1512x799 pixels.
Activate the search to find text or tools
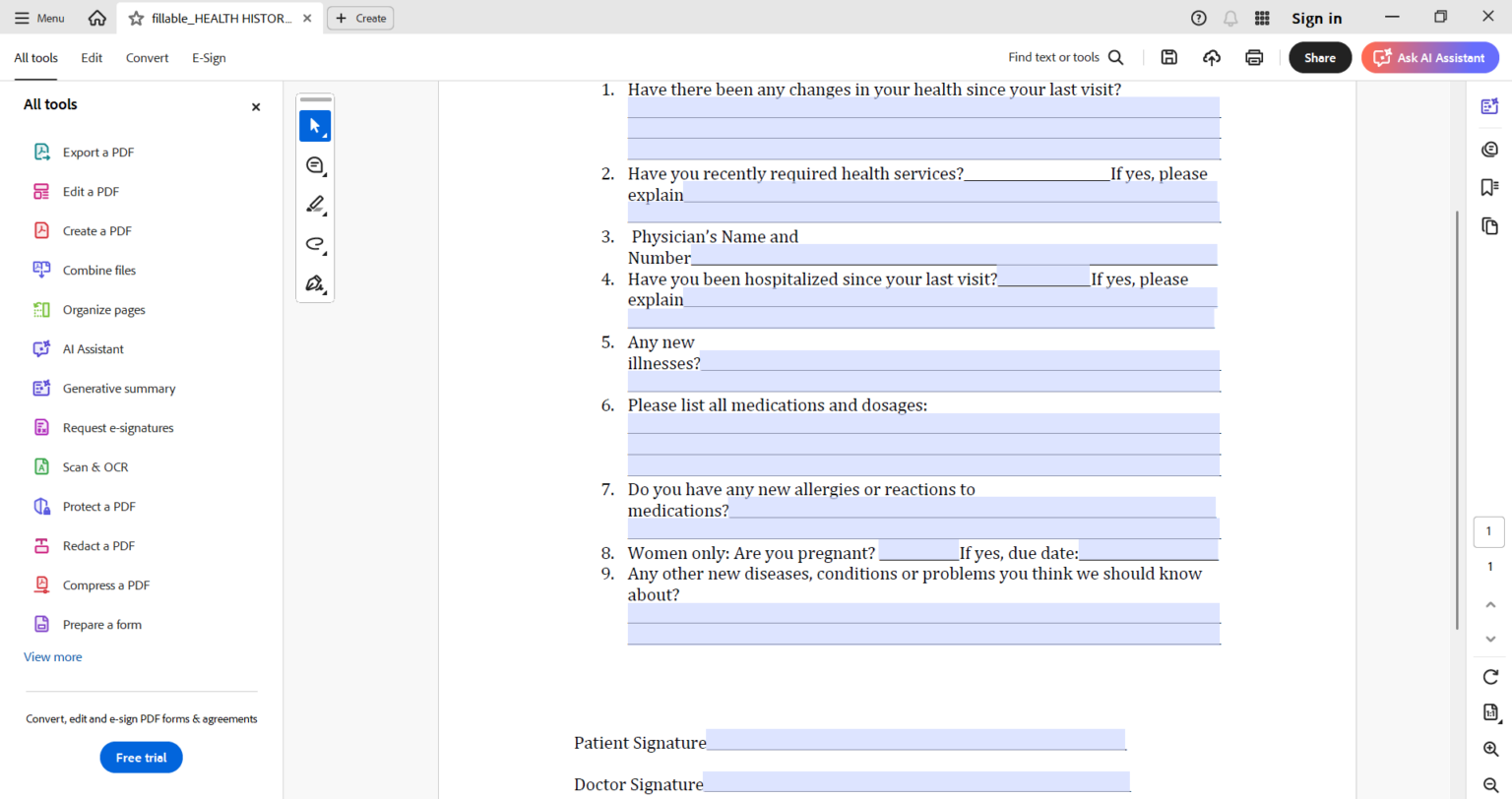tap(1115, 57)
